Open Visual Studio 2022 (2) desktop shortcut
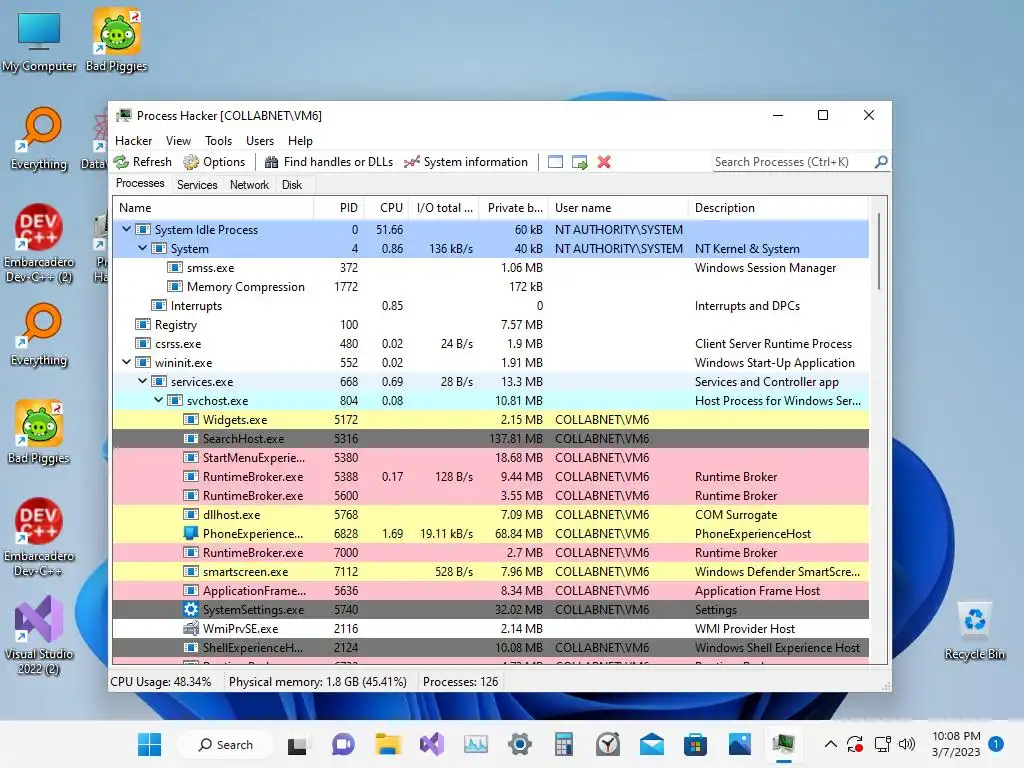This screenshot has height=768, width=1024. tap(39, 635)
